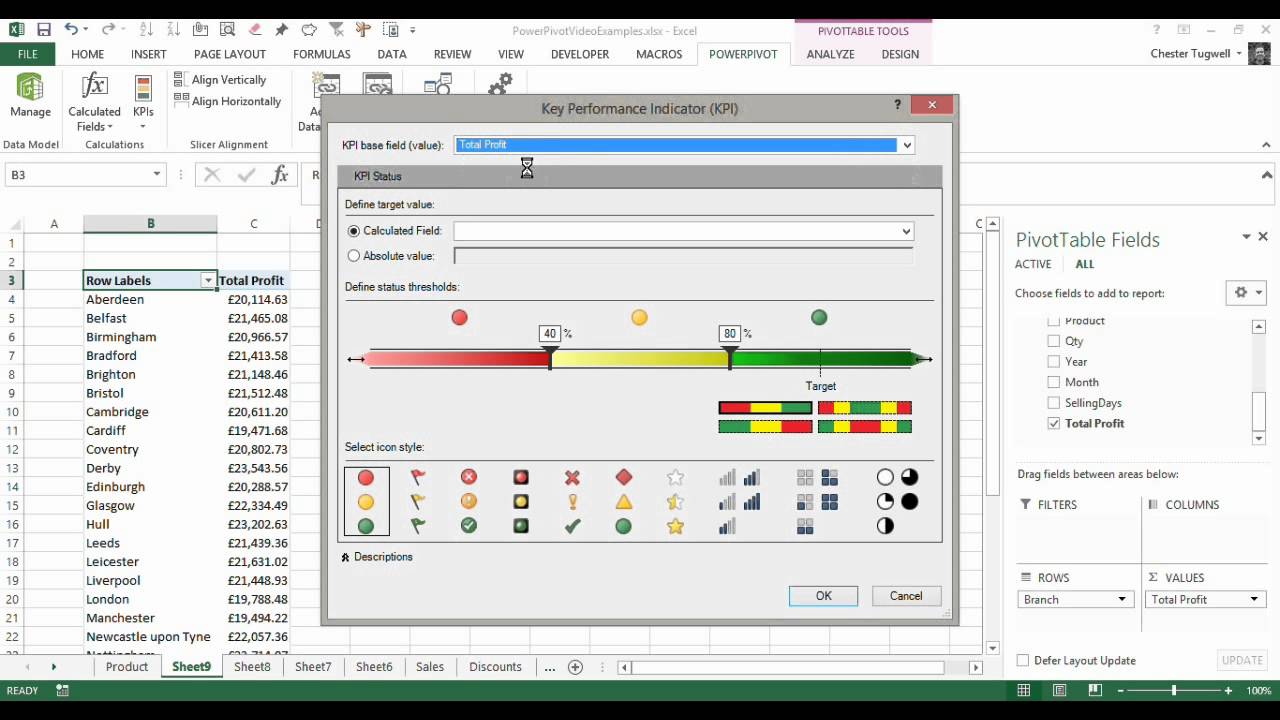Click the pushpin icon in quick access toolbar
This screenshot has height=720, width=1280.
click(x=282, y=30)
